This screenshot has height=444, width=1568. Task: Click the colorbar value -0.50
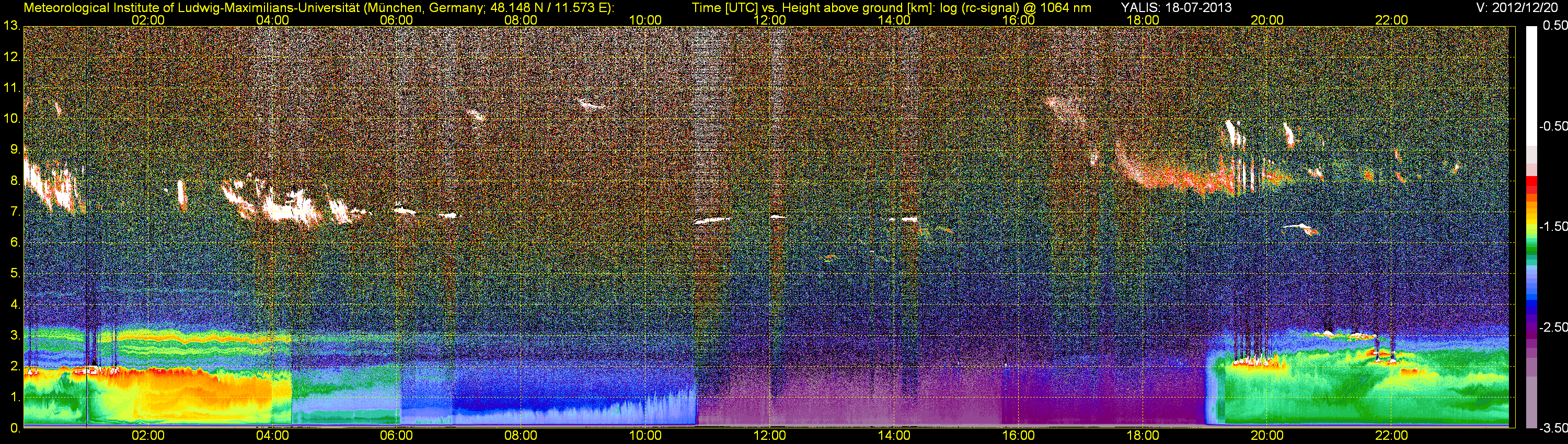1553,126
